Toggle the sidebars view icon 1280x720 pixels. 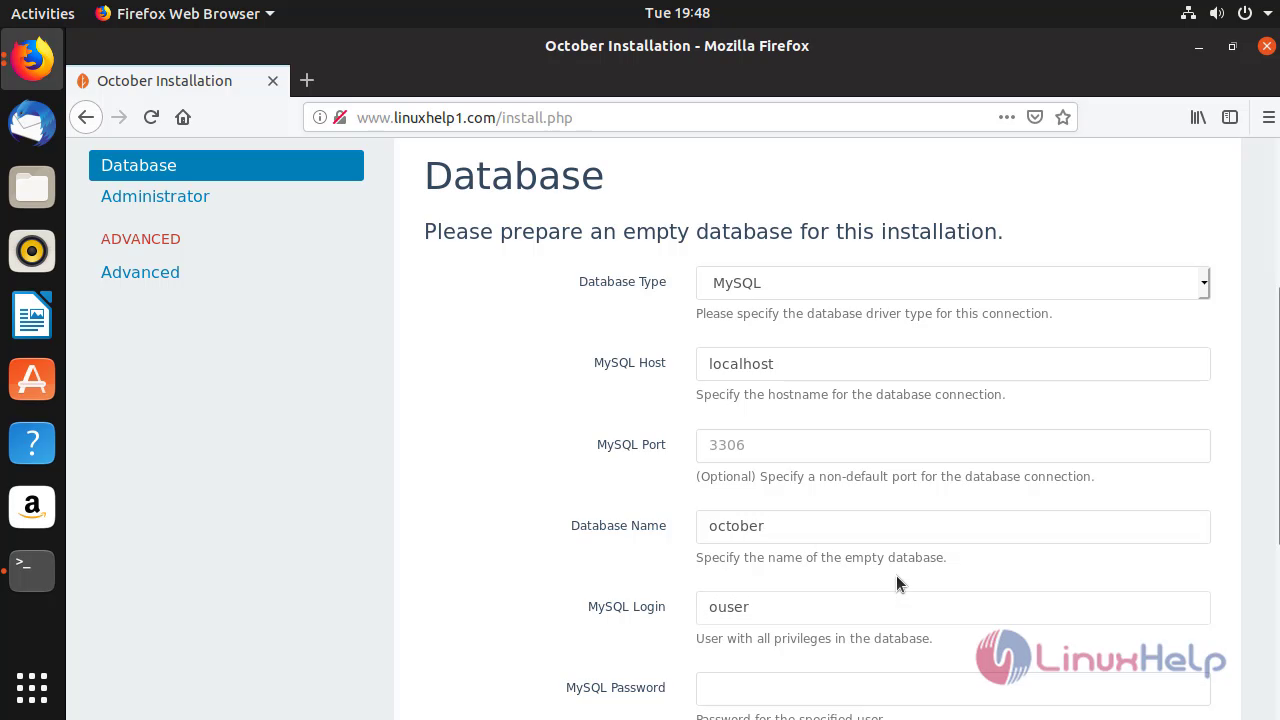(1230, 117)
